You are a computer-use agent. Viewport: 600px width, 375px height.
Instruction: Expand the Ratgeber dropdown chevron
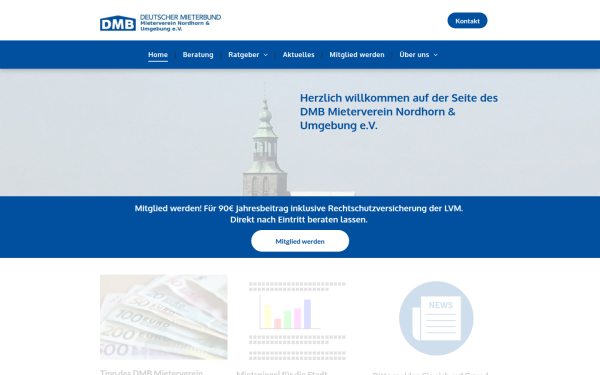pyautogui.click(x=266, y=55)
